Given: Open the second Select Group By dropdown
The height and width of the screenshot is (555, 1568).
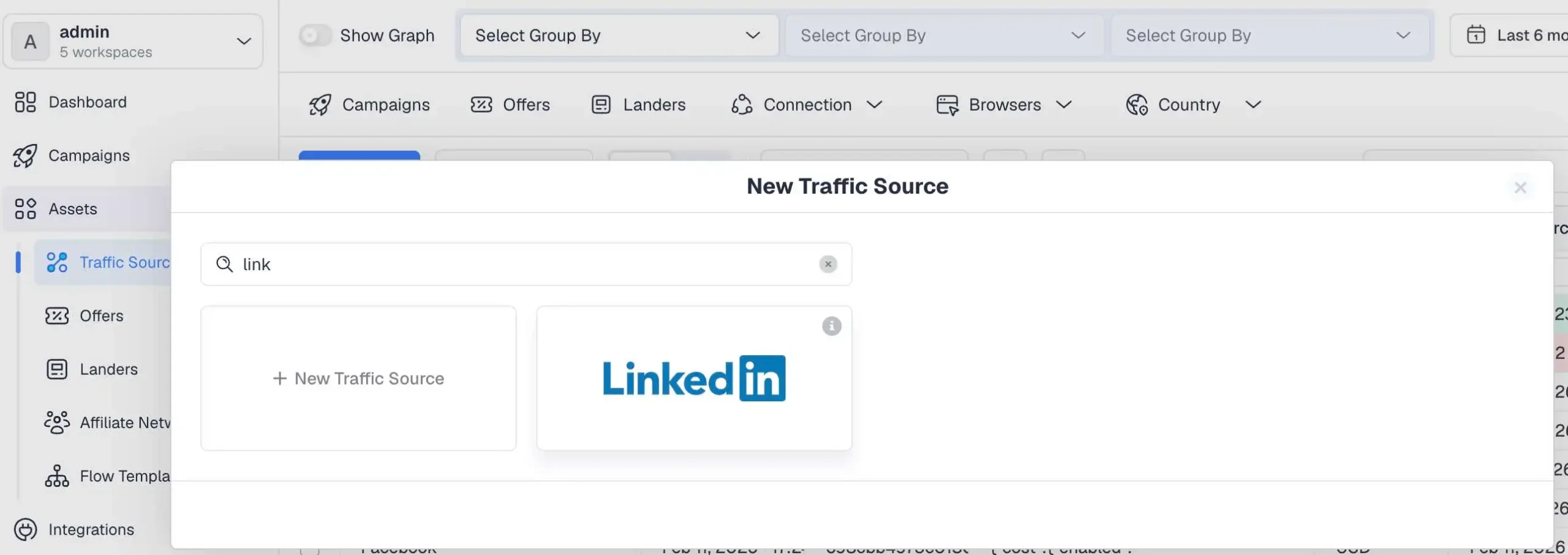Looking at the screenshot, I should point(944,36).
